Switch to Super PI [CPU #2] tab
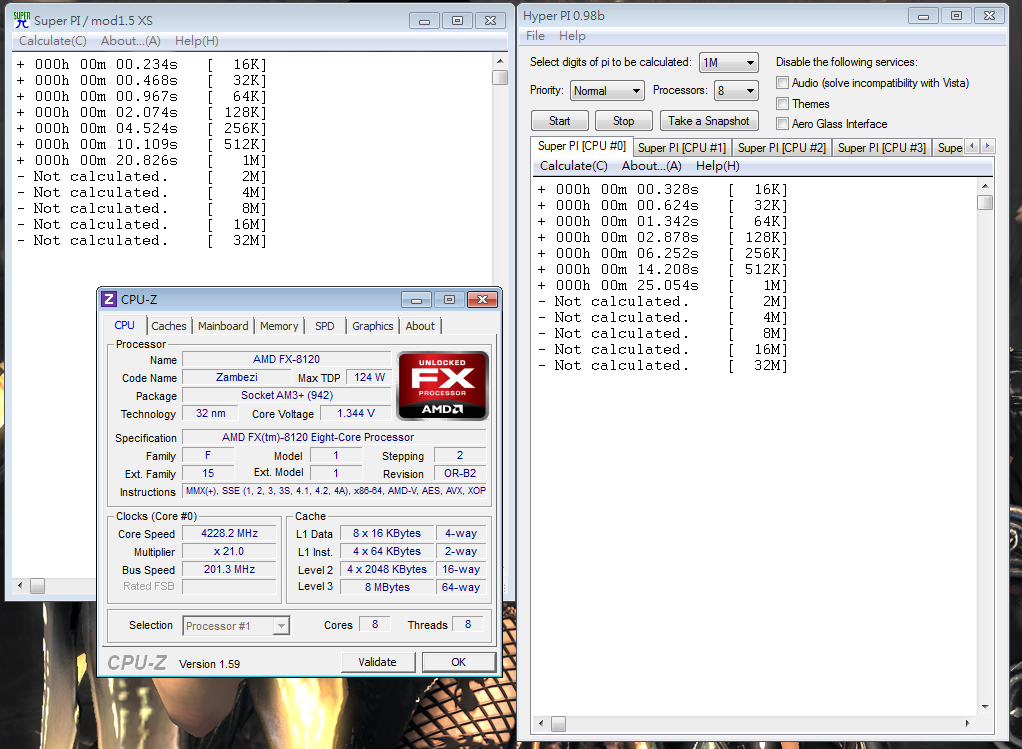Image resolution: width=1022 pixels, height=749 pixels. pyautogui.click(x=781, y=148)
